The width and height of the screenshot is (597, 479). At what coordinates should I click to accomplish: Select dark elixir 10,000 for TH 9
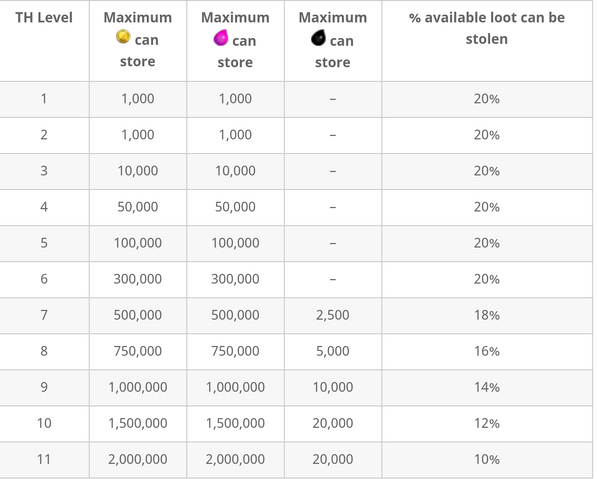pyautogui.click(x=332, y=387)
